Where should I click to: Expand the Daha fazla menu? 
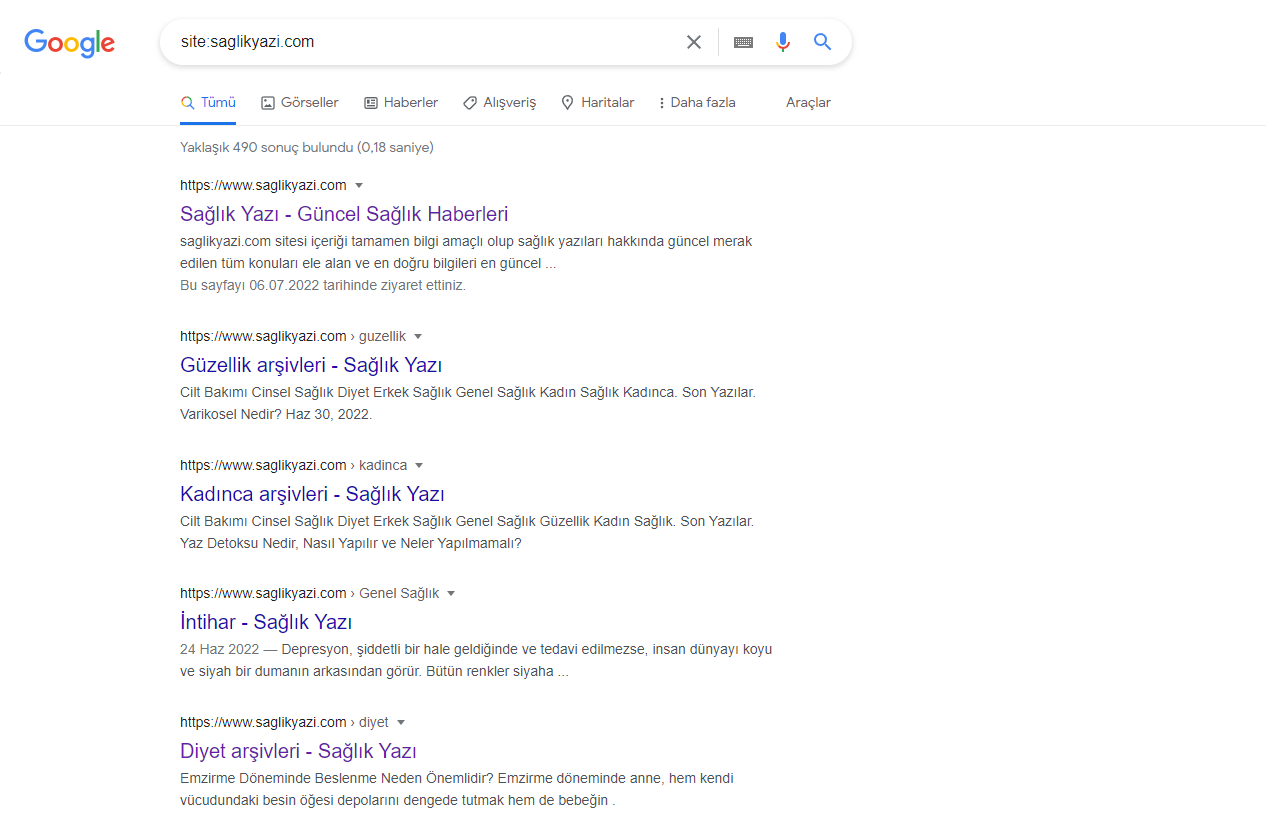click(697, 102)
